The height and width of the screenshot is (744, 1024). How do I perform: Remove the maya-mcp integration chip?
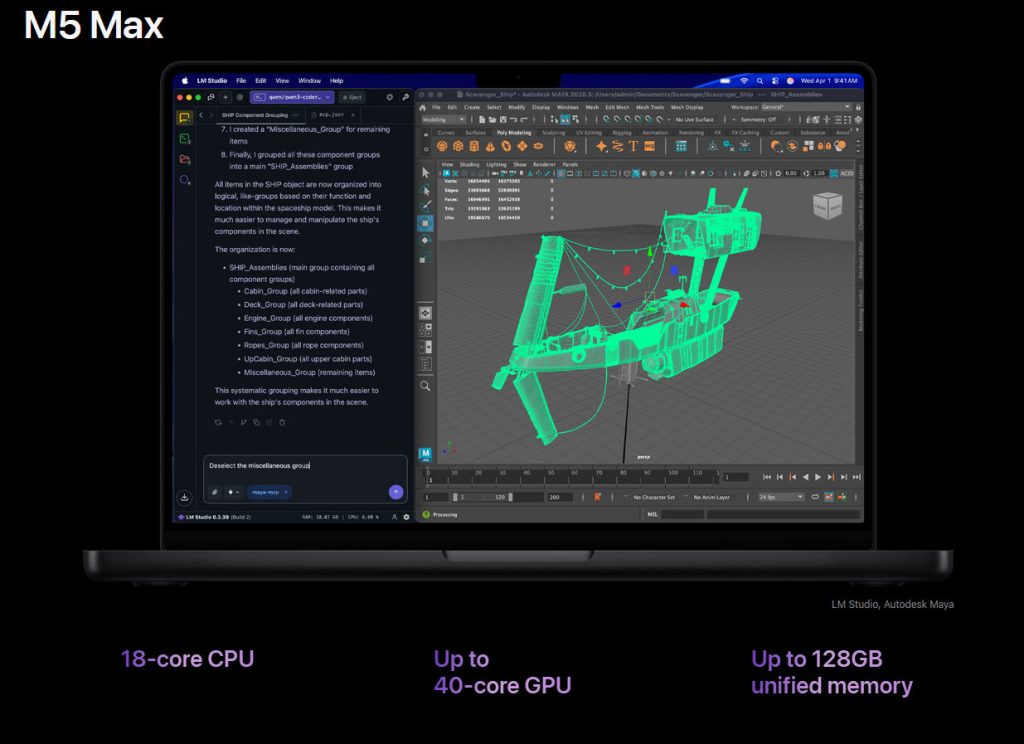tap(286, 492)
